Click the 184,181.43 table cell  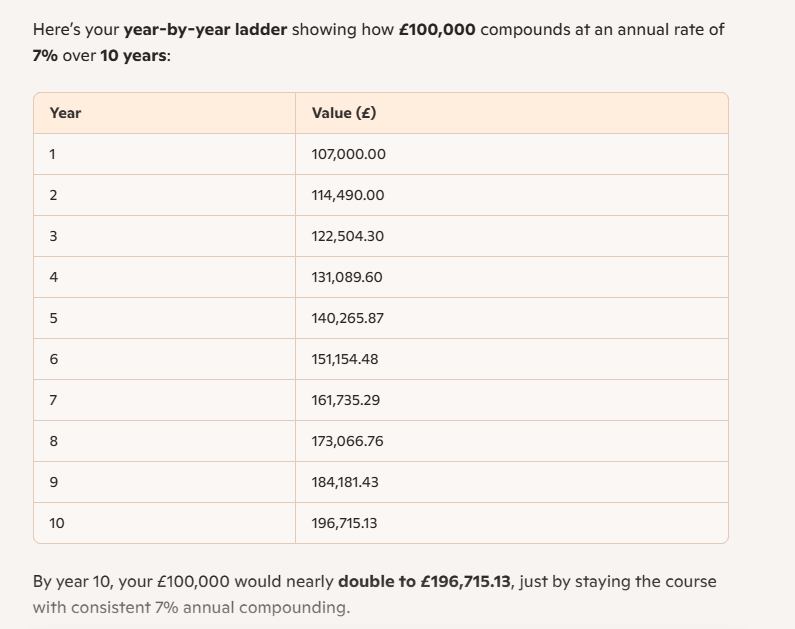click(x=345, y=482)
